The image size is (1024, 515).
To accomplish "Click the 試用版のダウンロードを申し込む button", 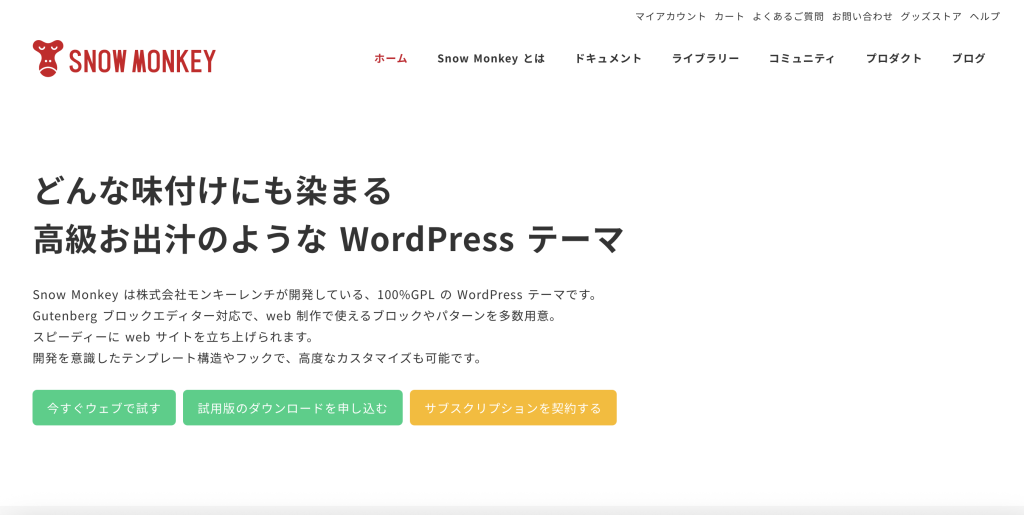I will pos(292,408).
